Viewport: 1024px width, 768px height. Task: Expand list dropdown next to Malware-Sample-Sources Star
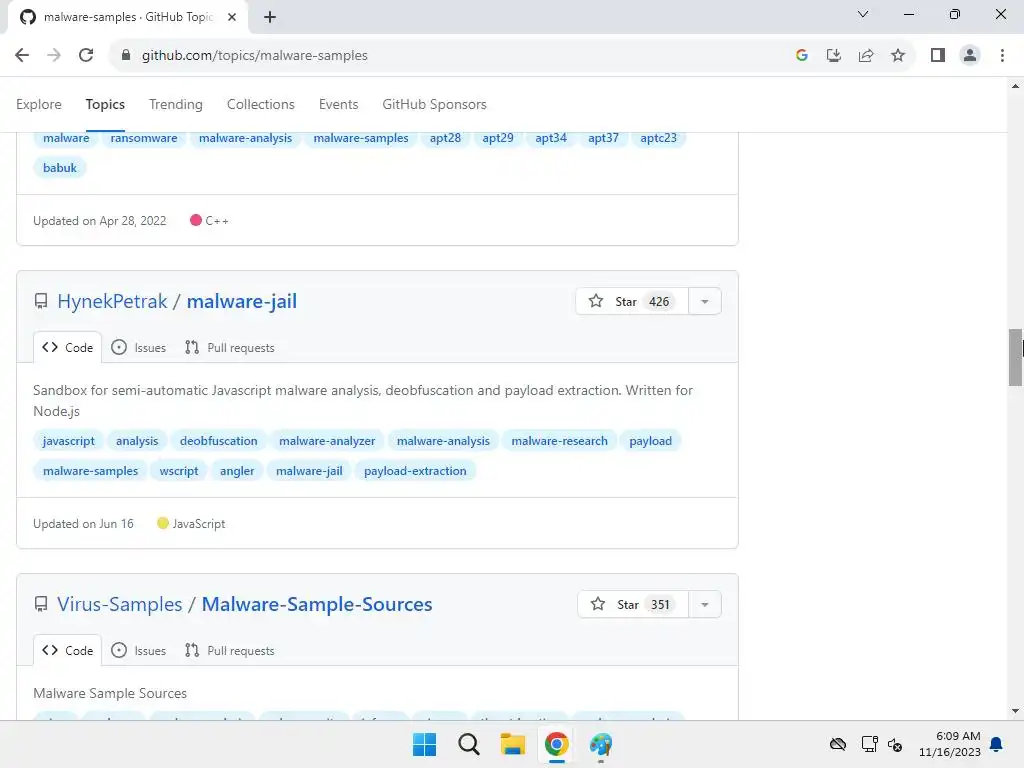coord(705,604)
